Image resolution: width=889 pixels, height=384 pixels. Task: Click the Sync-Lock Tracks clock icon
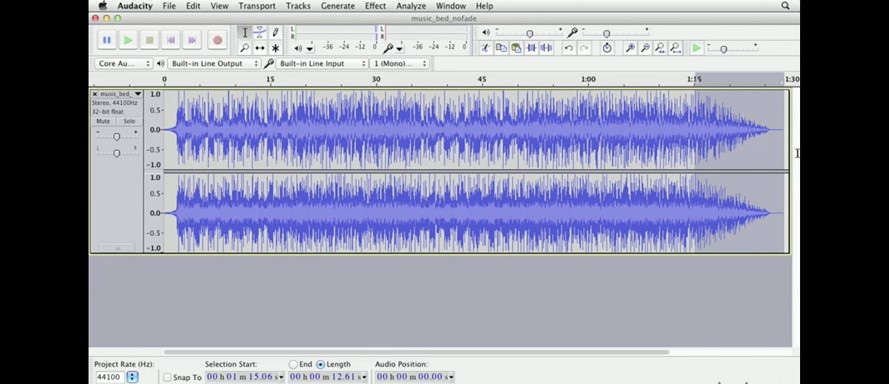(607, 48)
